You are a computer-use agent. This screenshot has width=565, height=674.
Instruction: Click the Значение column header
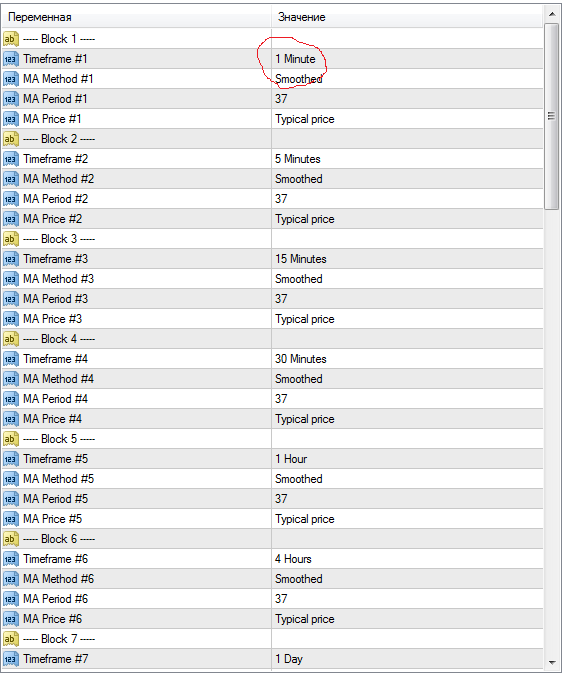point(407,17)
